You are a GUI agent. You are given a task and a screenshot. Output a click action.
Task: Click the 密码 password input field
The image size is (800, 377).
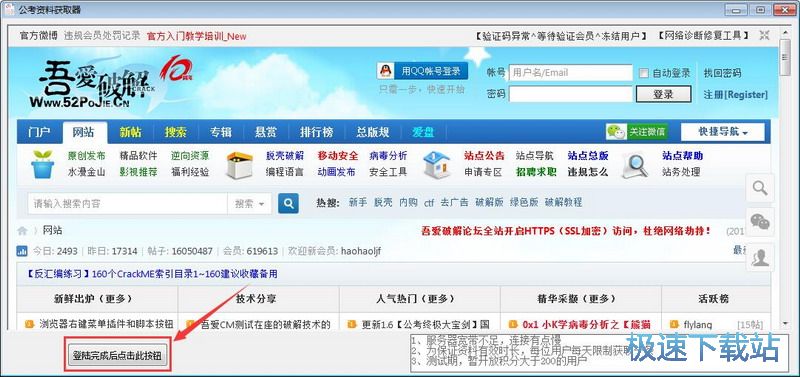(570, 94)
